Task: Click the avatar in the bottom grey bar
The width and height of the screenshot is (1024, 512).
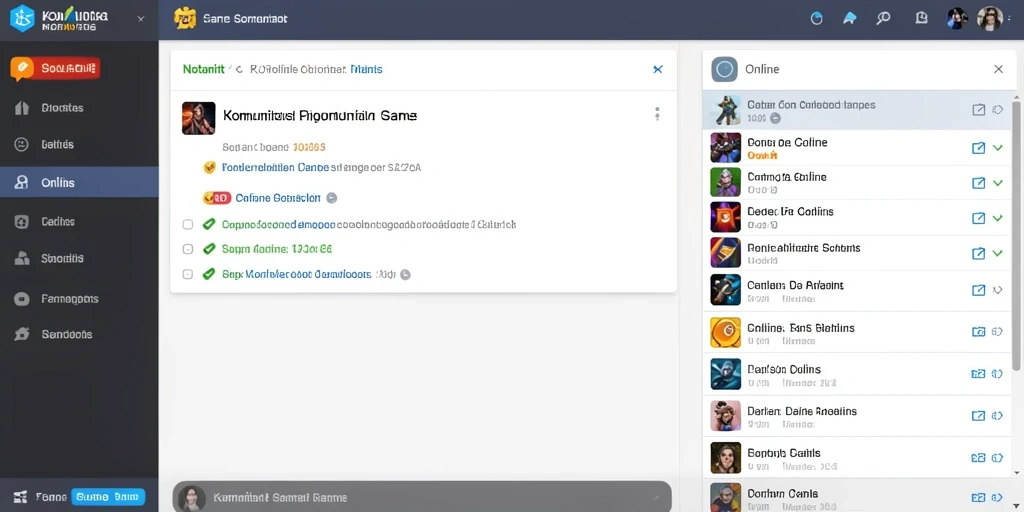Action: pyautogui.click(x=192, y=498)
